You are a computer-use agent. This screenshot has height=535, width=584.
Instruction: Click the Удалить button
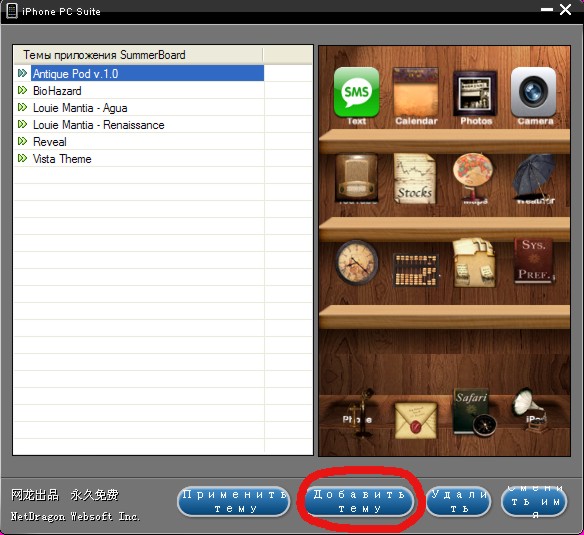(458, 501)
